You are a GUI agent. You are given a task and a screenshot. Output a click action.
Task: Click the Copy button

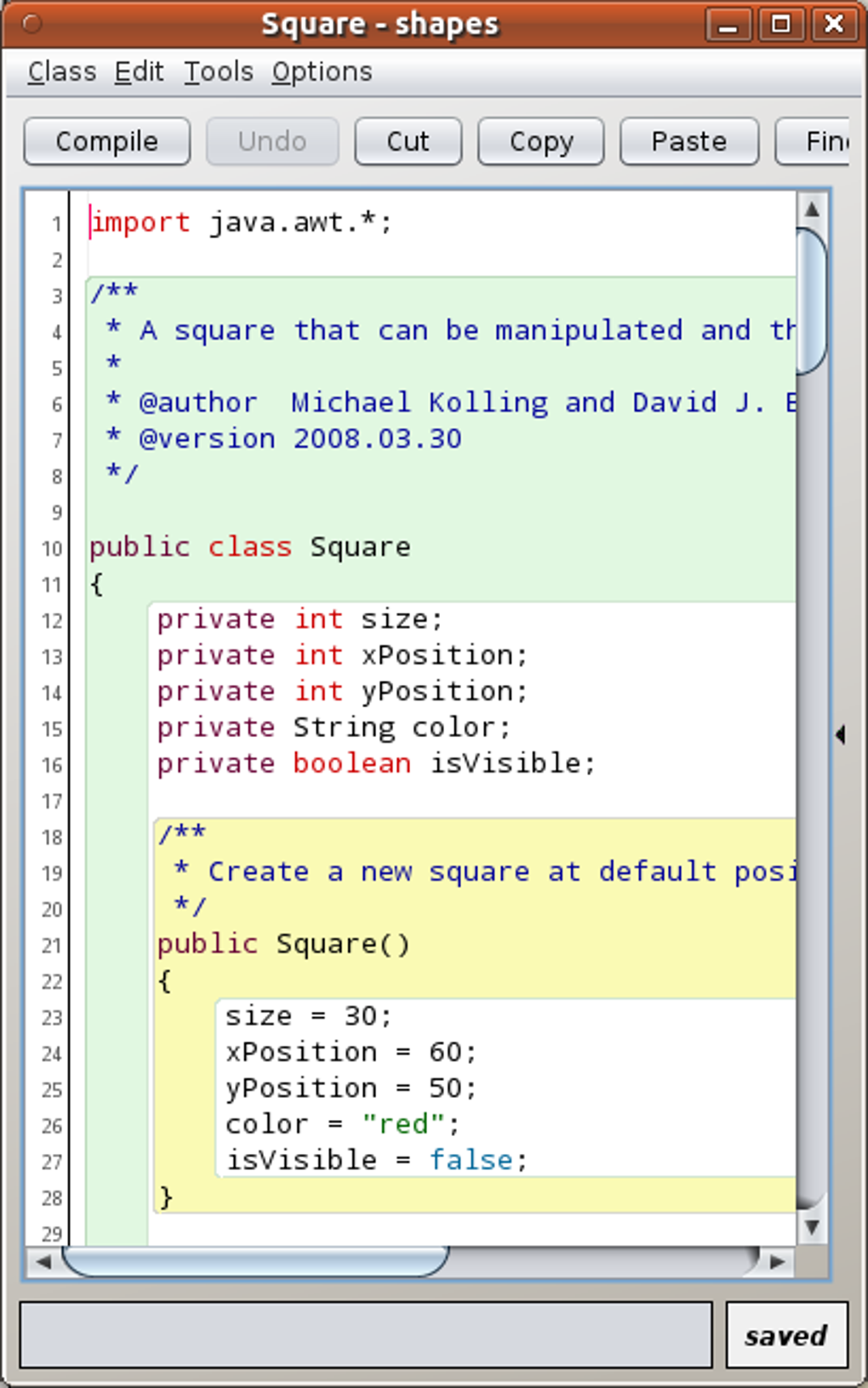pyautogui.click(x=540, y=141)
